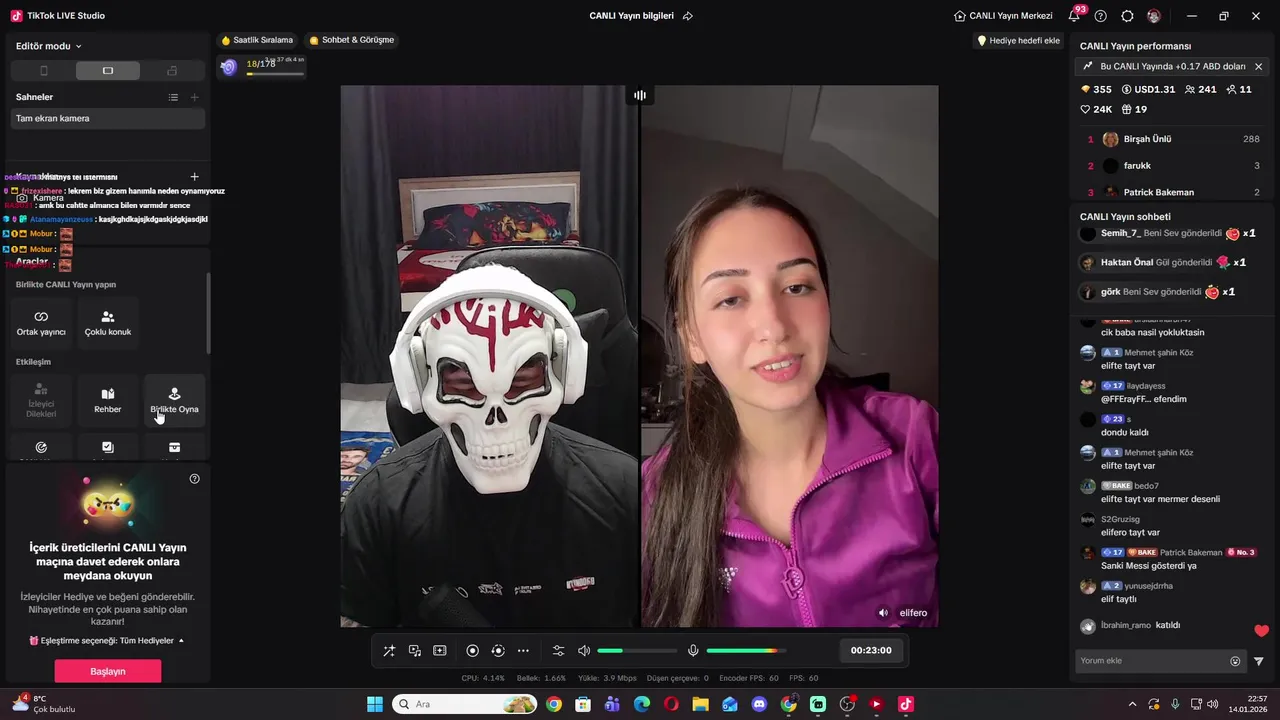Open the Çoklu konuk multi-guest tool
Screen dimensions: 1280x720
(x=108, y=323)
